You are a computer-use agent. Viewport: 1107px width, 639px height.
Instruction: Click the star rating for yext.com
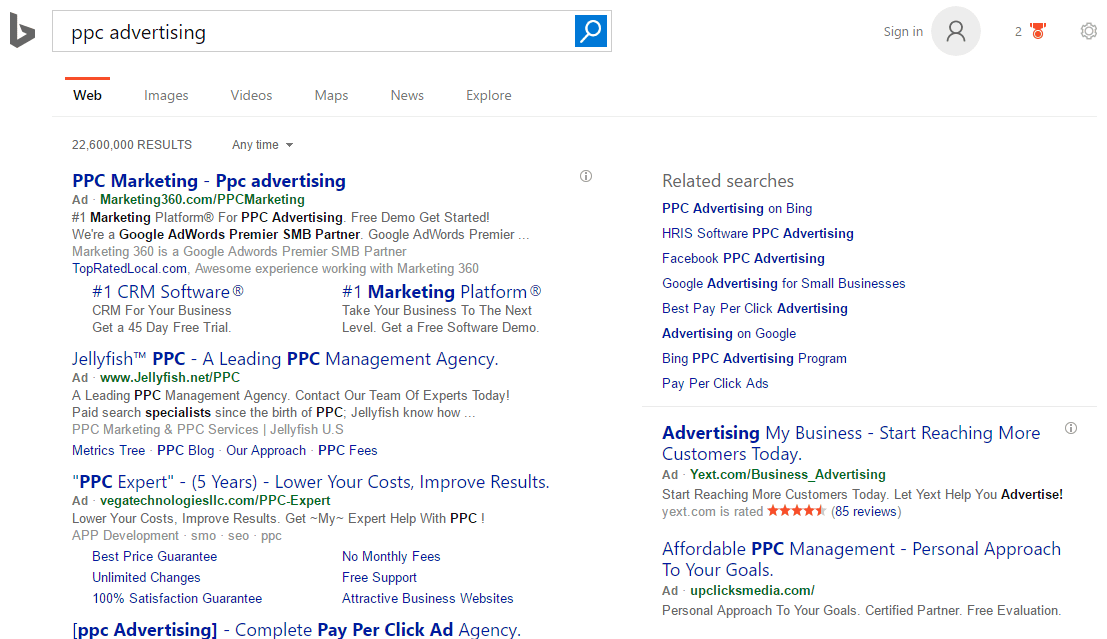[796, 511]
